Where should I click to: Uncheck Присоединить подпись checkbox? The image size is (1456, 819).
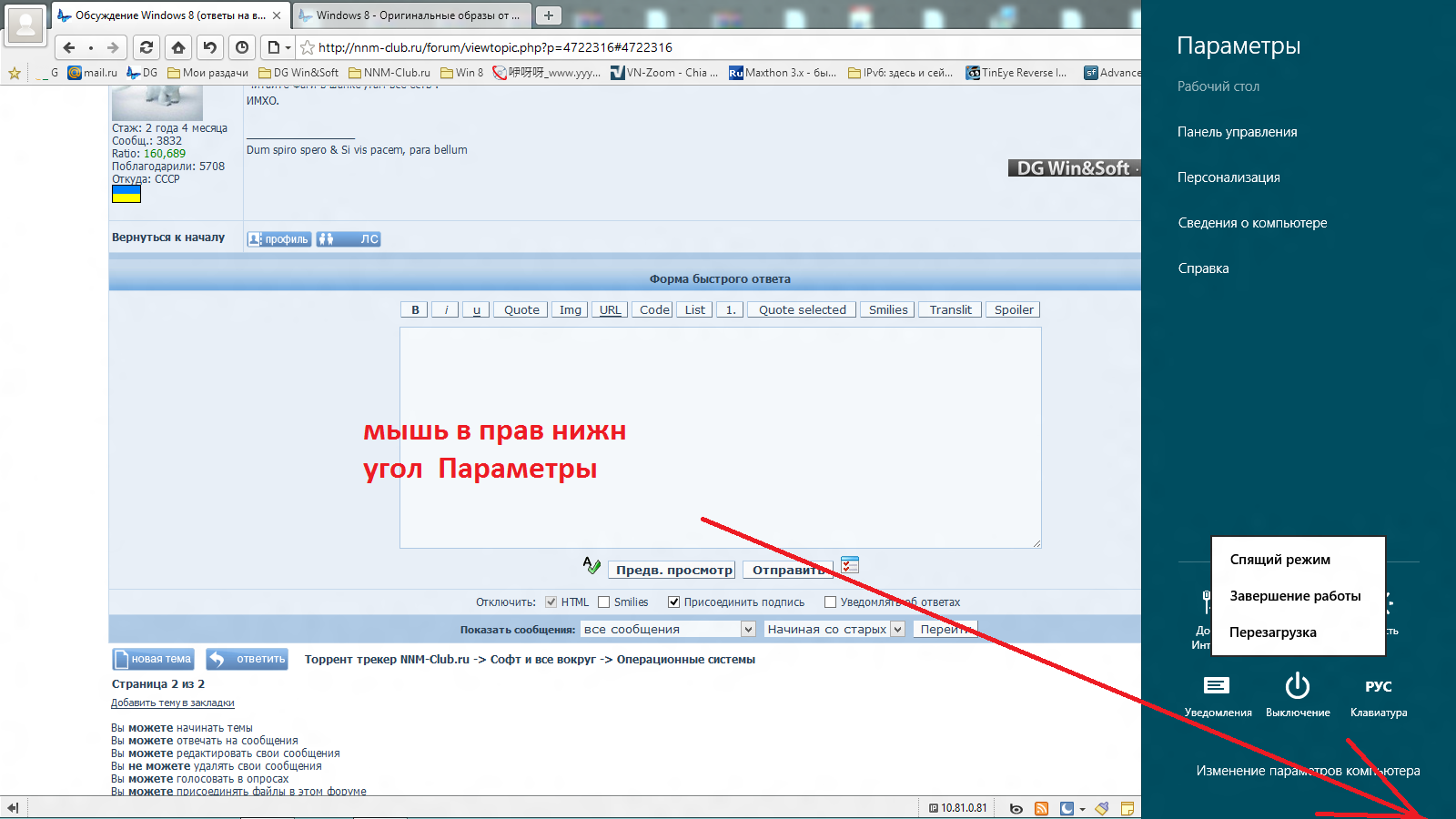pos(674,602)
